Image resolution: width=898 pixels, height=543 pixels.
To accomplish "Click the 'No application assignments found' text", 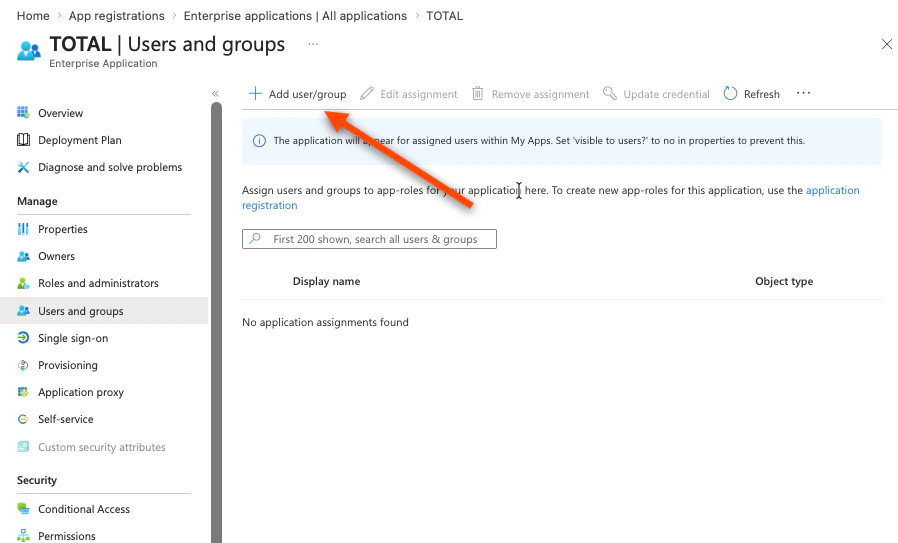I will (x=325, y=322).
